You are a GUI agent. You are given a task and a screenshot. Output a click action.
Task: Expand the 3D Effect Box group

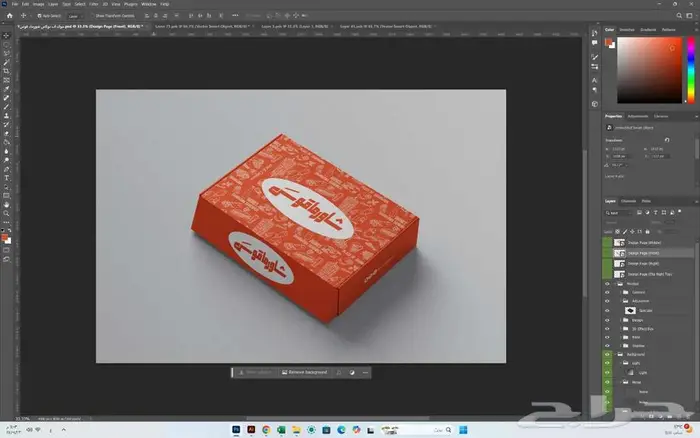621,329
